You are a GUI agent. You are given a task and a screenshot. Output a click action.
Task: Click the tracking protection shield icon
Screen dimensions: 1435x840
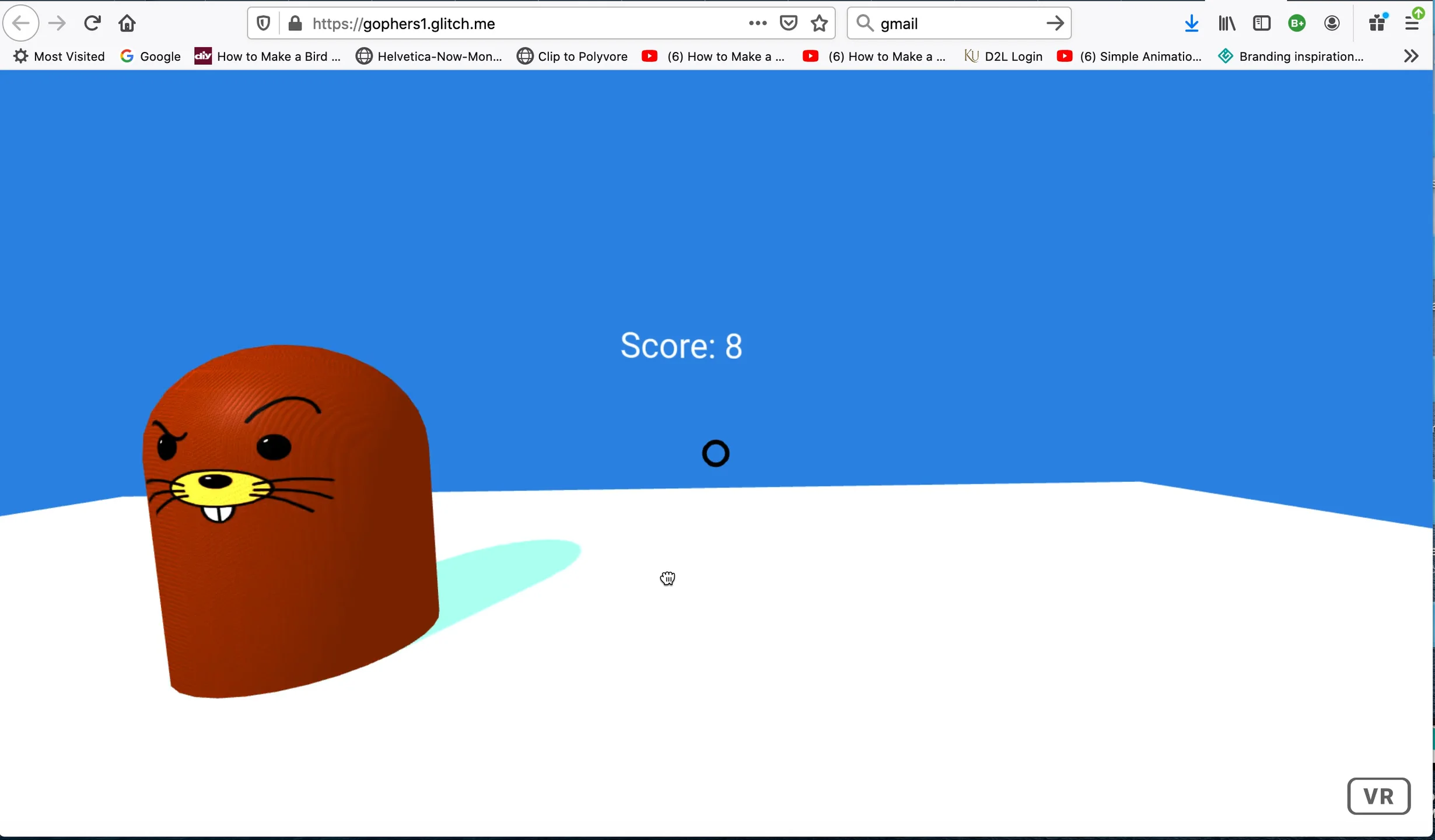pos(262,23)
